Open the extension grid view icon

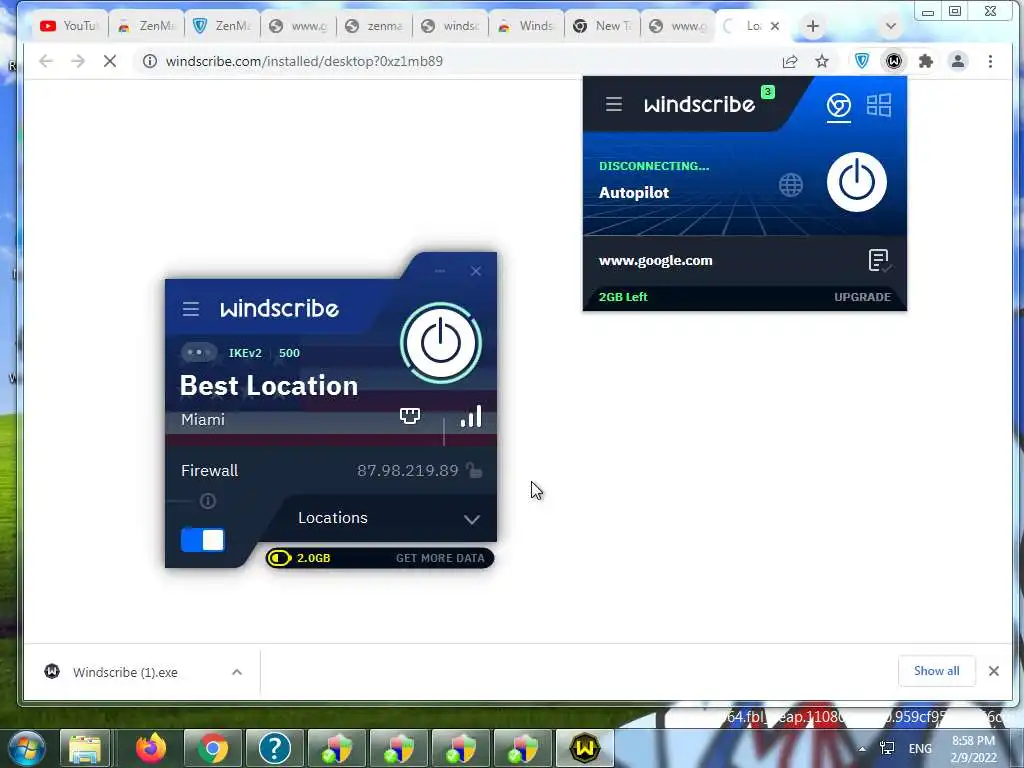(878, 105)
